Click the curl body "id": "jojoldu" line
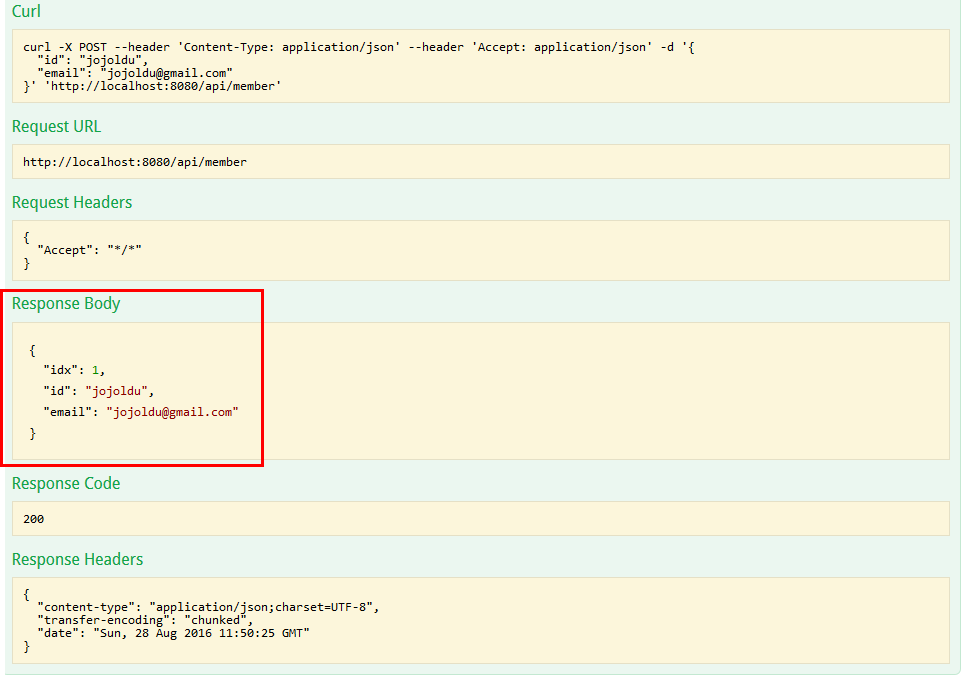Screen dimensions: 963x687 point(93,60)
